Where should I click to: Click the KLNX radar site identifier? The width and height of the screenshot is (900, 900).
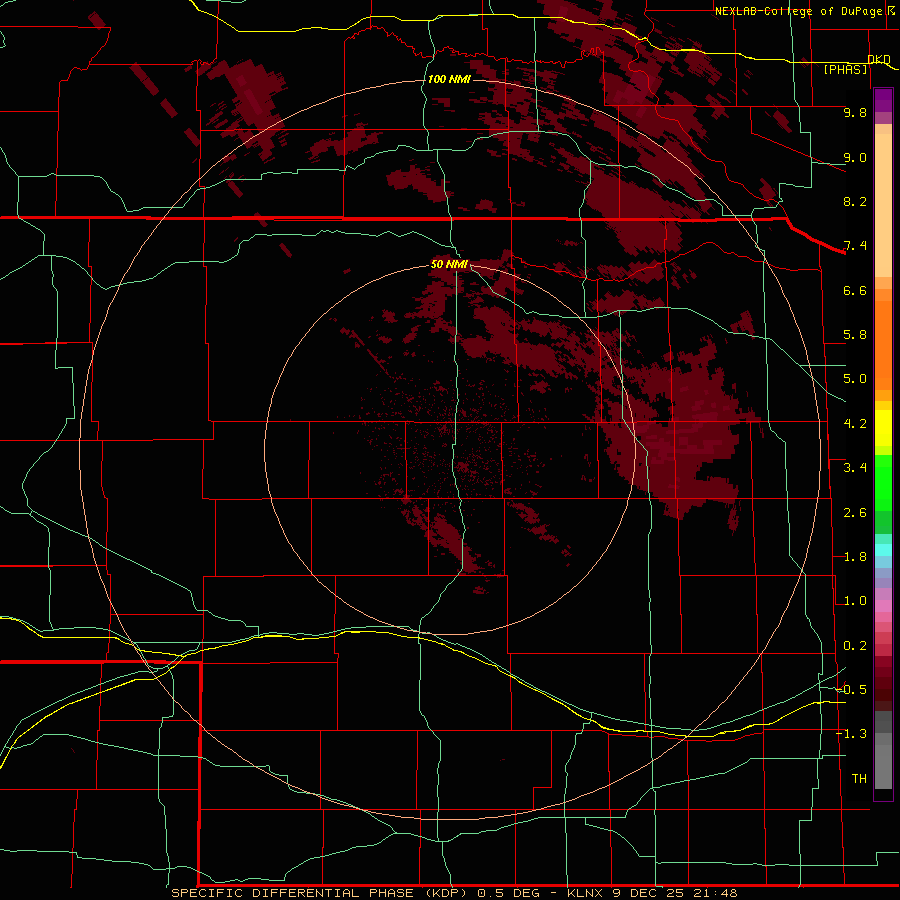(584, 893)
